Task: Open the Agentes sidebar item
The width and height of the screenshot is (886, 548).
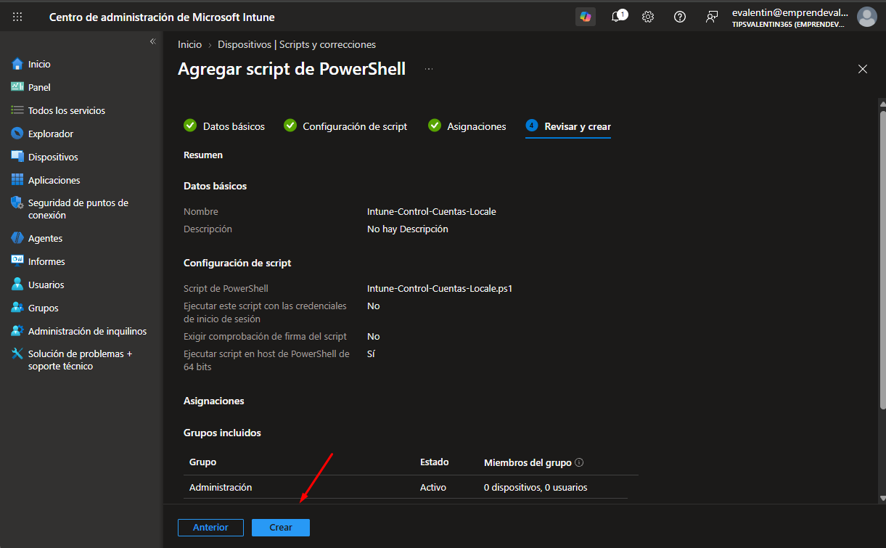Action: tap(45, 238)
